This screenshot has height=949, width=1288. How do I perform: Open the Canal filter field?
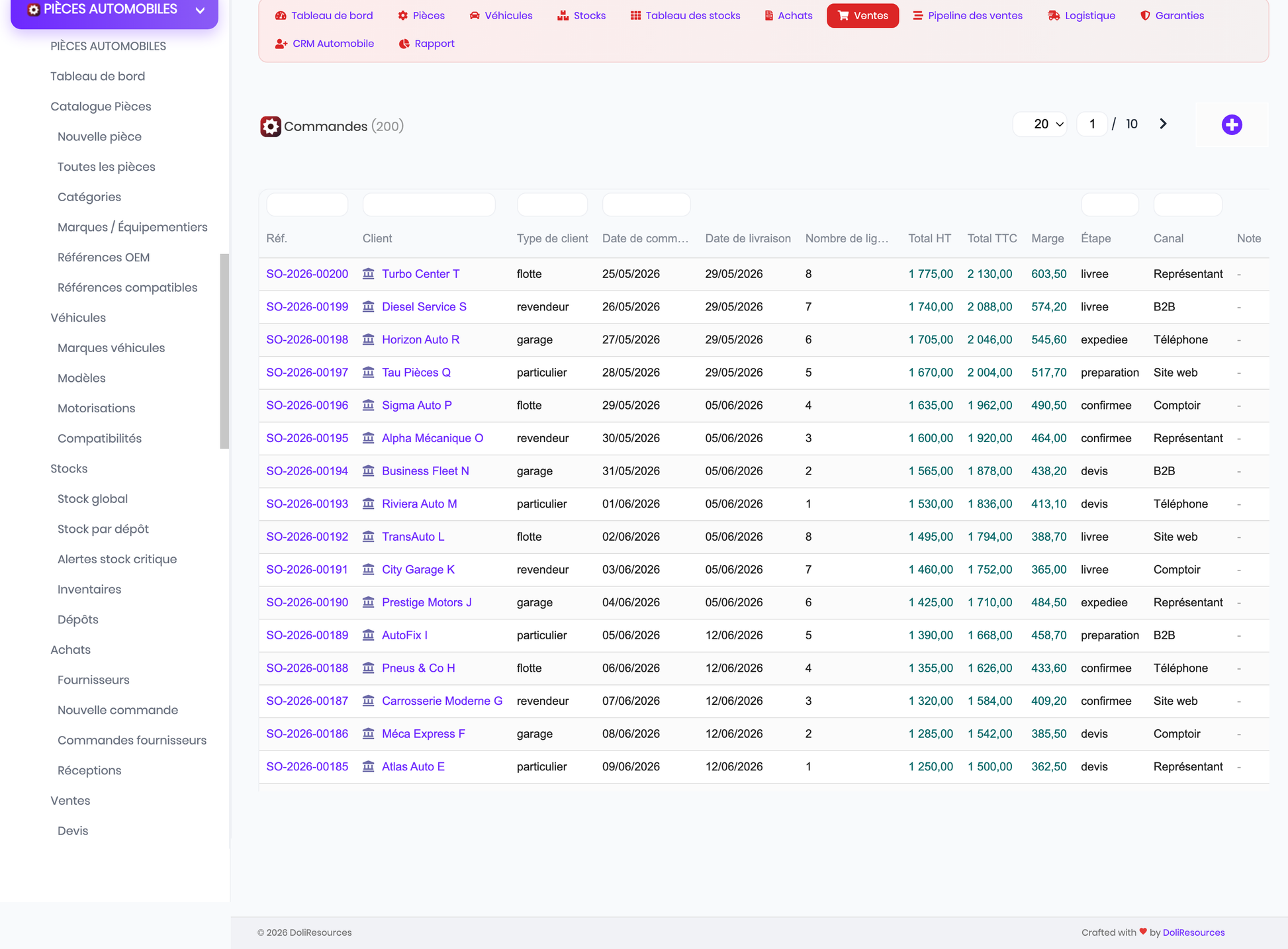tap(1187, 204)
